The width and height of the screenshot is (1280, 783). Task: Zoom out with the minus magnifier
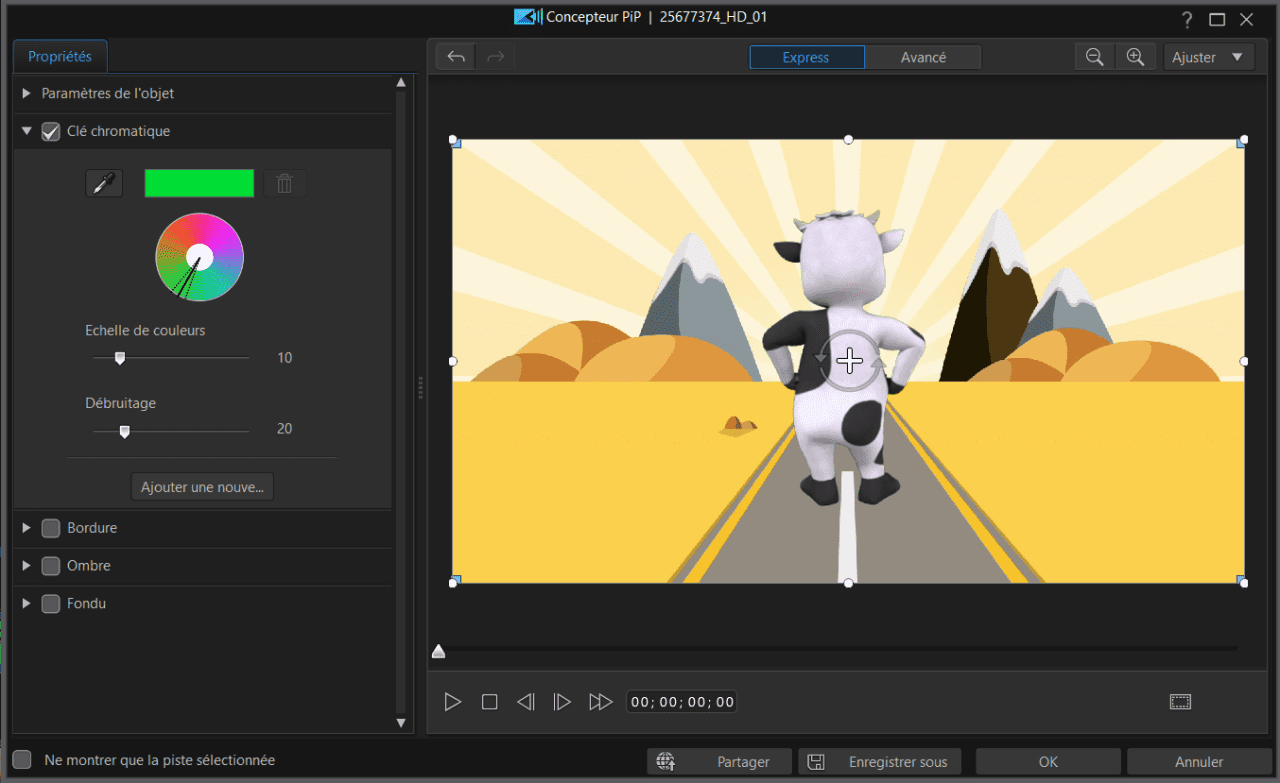click(1095, 57)
